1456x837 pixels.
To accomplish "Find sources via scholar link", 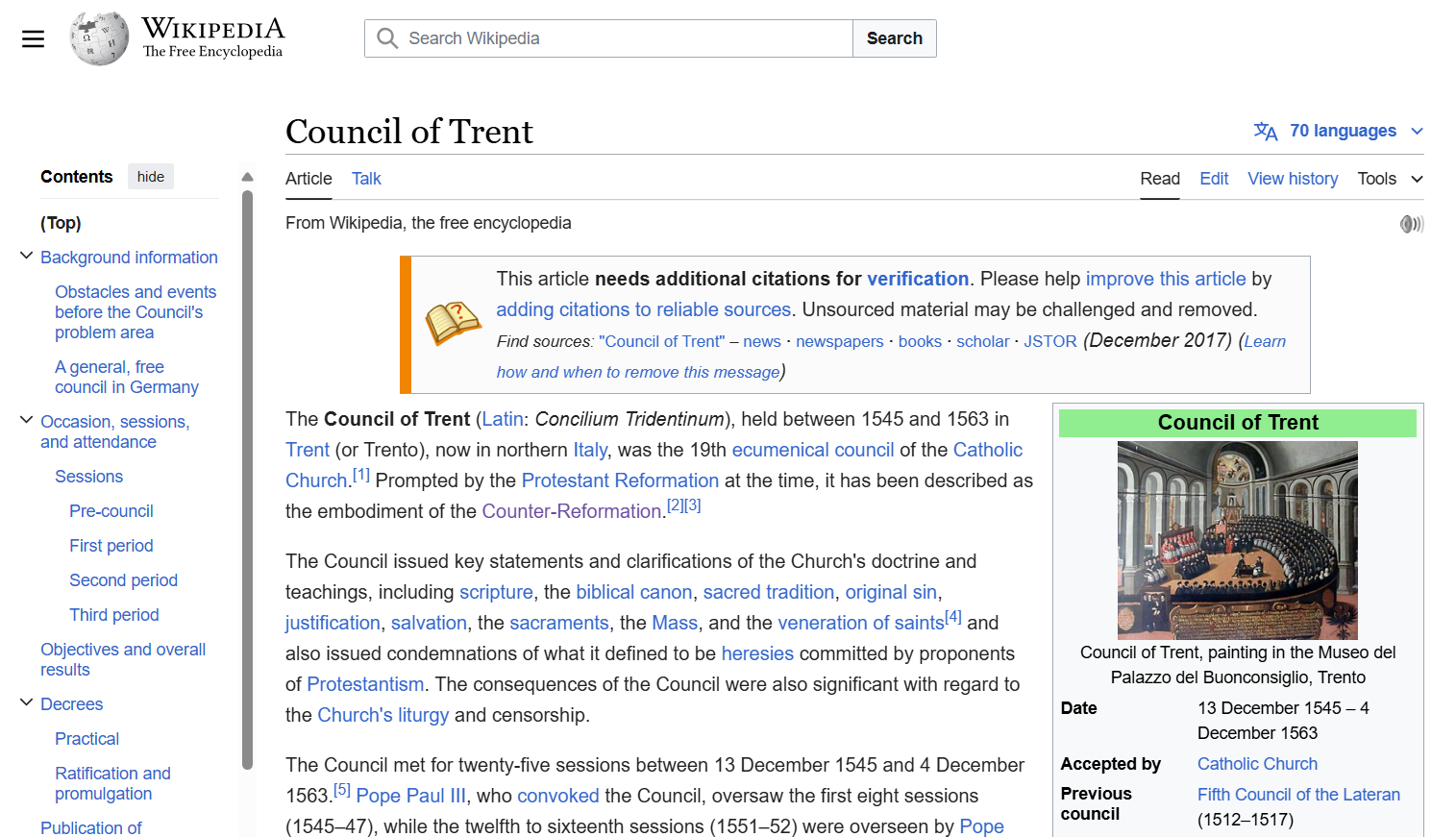I will pos(983,341).
